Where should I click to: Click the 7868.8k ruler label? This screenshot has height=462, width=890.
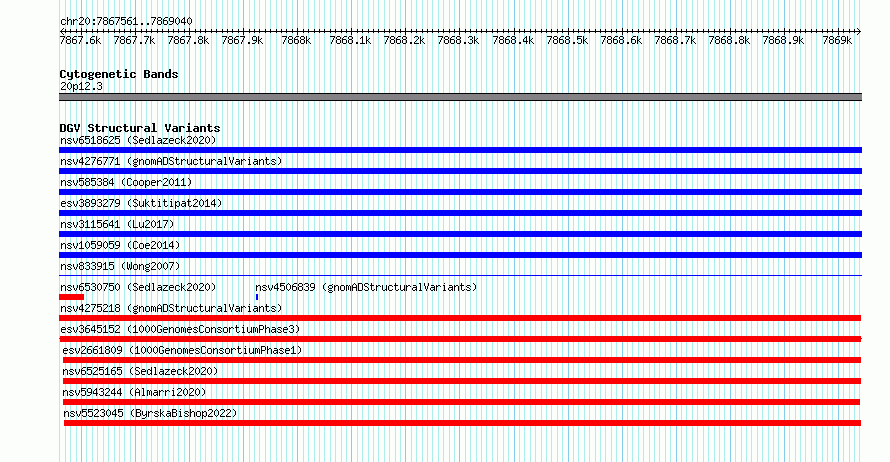(729, 41)
